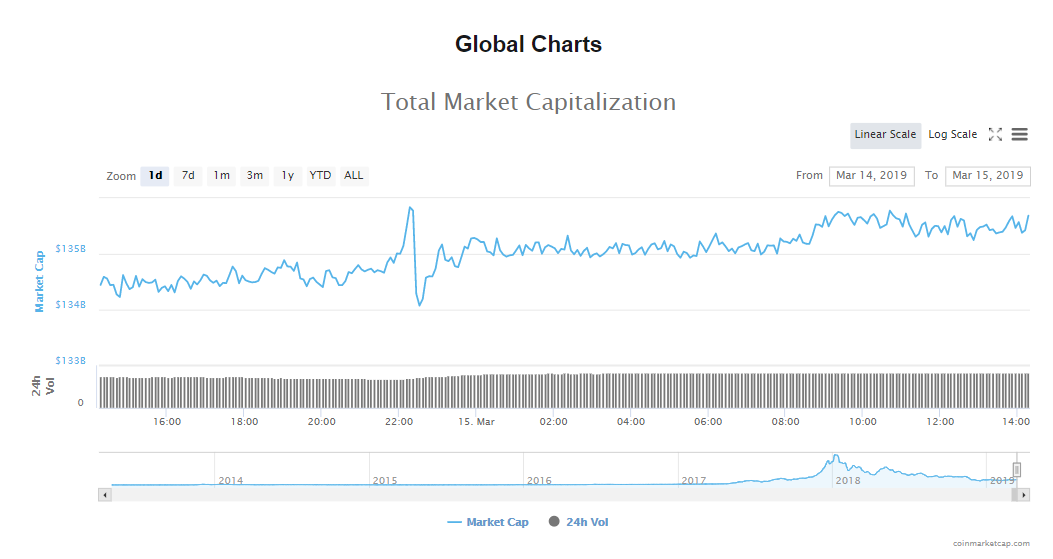The width and height of the screenshot is (1053, 559).
Task: Switch to Log Scale
Action: point(952,135)
